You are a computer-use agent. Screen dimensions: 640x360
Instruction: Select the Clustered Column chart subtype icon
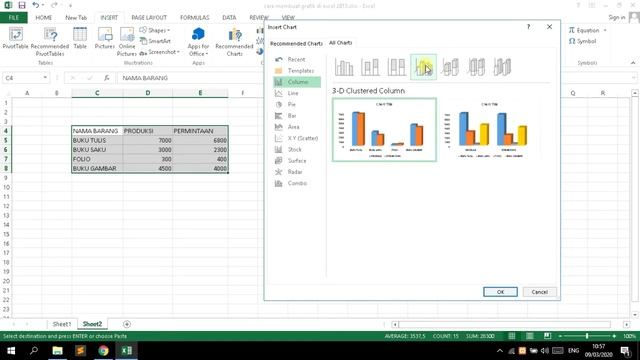pyautogui.click(x=344, y=67)
